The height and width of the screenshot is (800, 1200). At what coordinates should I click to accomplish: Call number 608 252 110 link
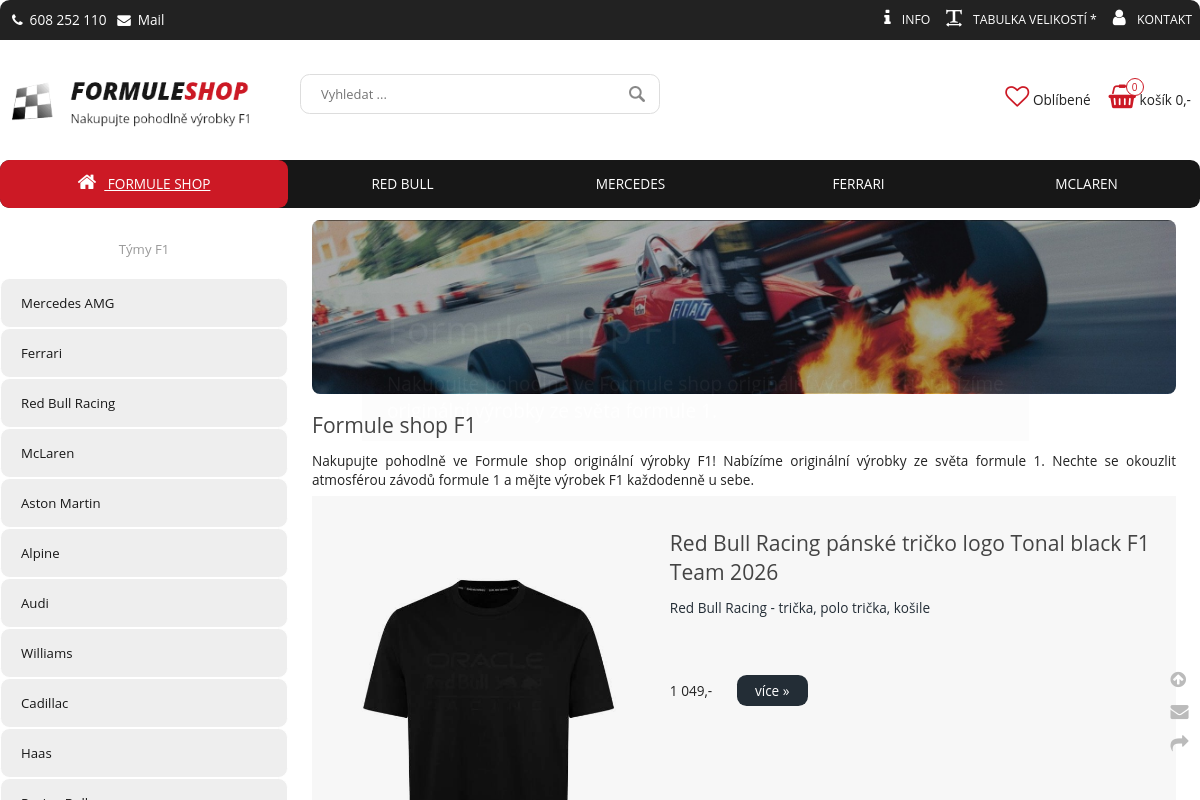coord(68,20)
